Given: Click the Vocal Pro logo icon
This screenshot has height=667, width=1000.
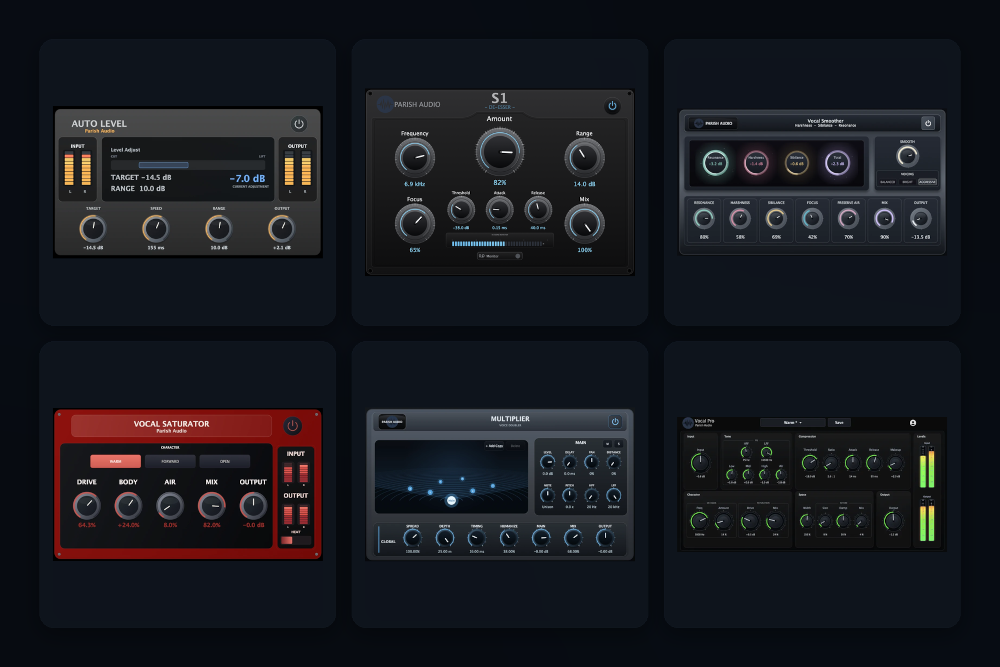Looking at the screenshot, I should tap(688, 422).
